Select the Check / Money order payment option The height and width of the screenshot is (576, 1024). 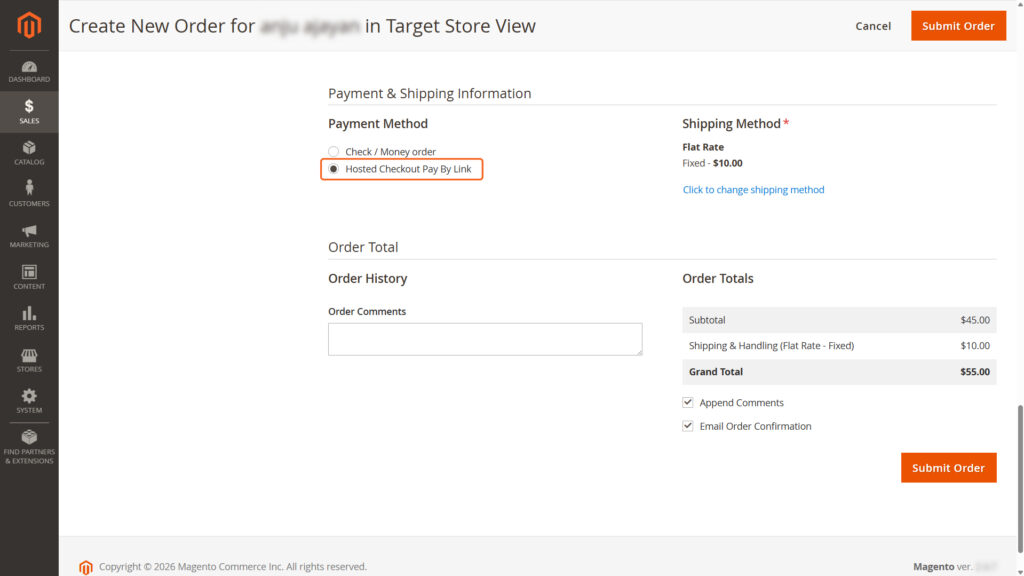click(x=333, y=151)
